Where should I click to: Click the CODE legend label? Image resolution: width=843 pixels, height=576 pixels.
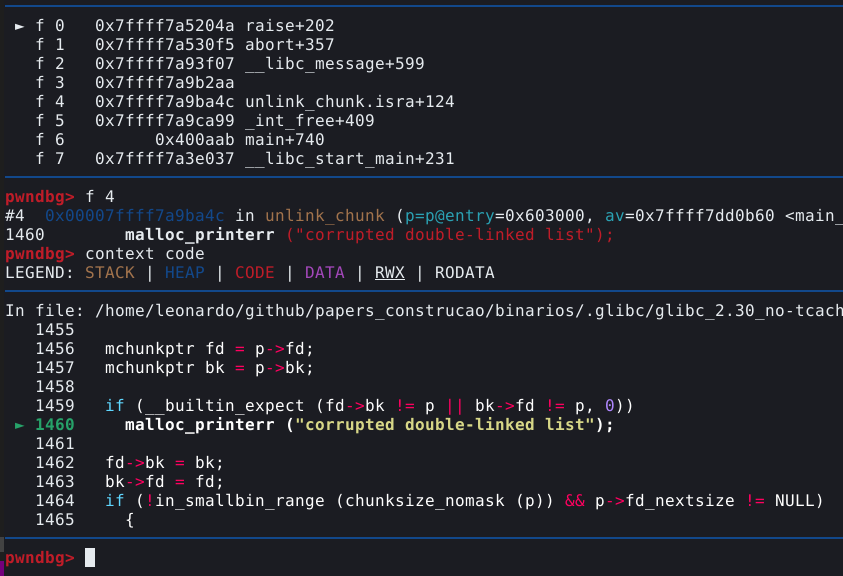click(254, 273)
